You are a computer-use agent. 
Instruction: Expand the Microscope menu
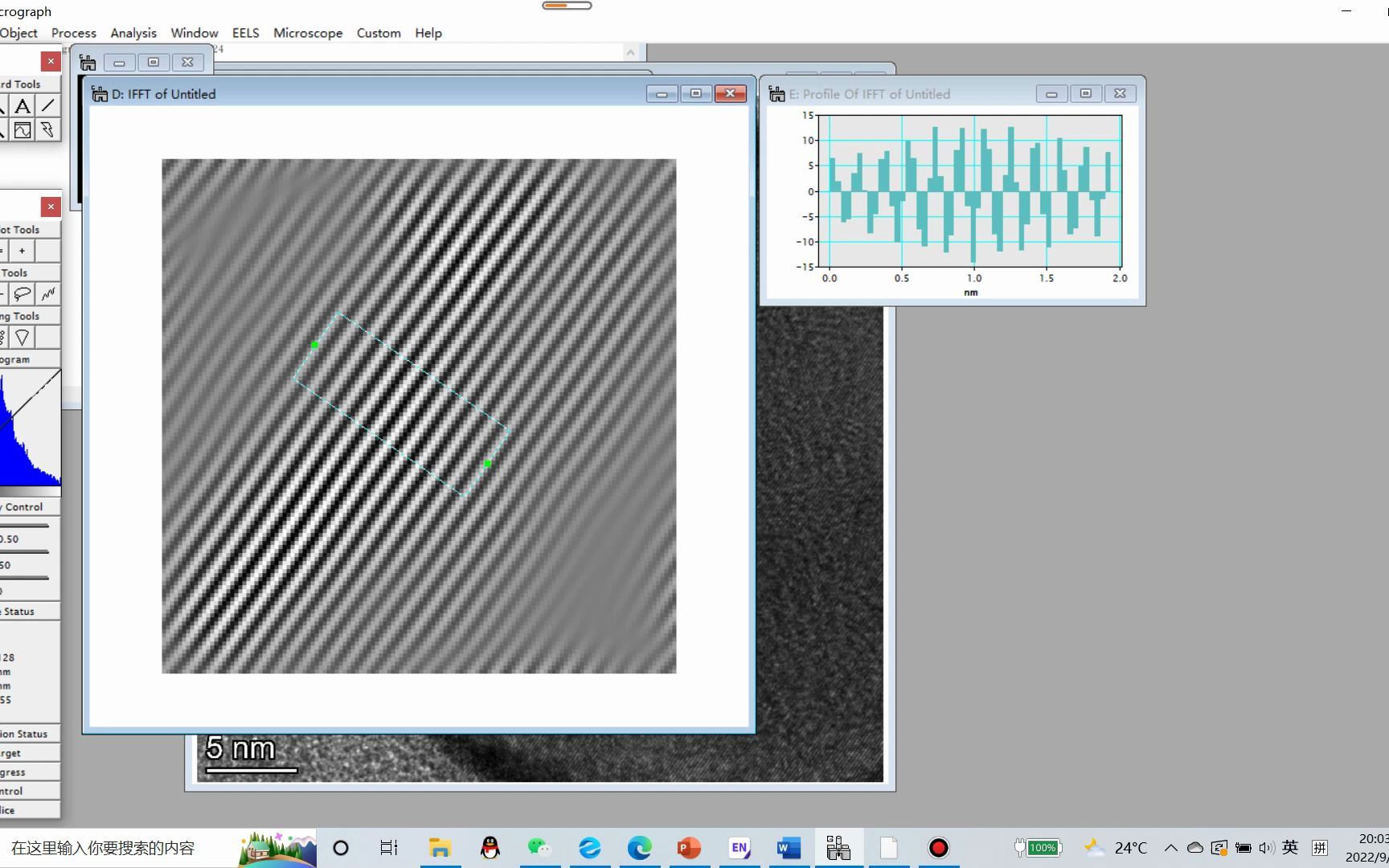coord(308,33)
